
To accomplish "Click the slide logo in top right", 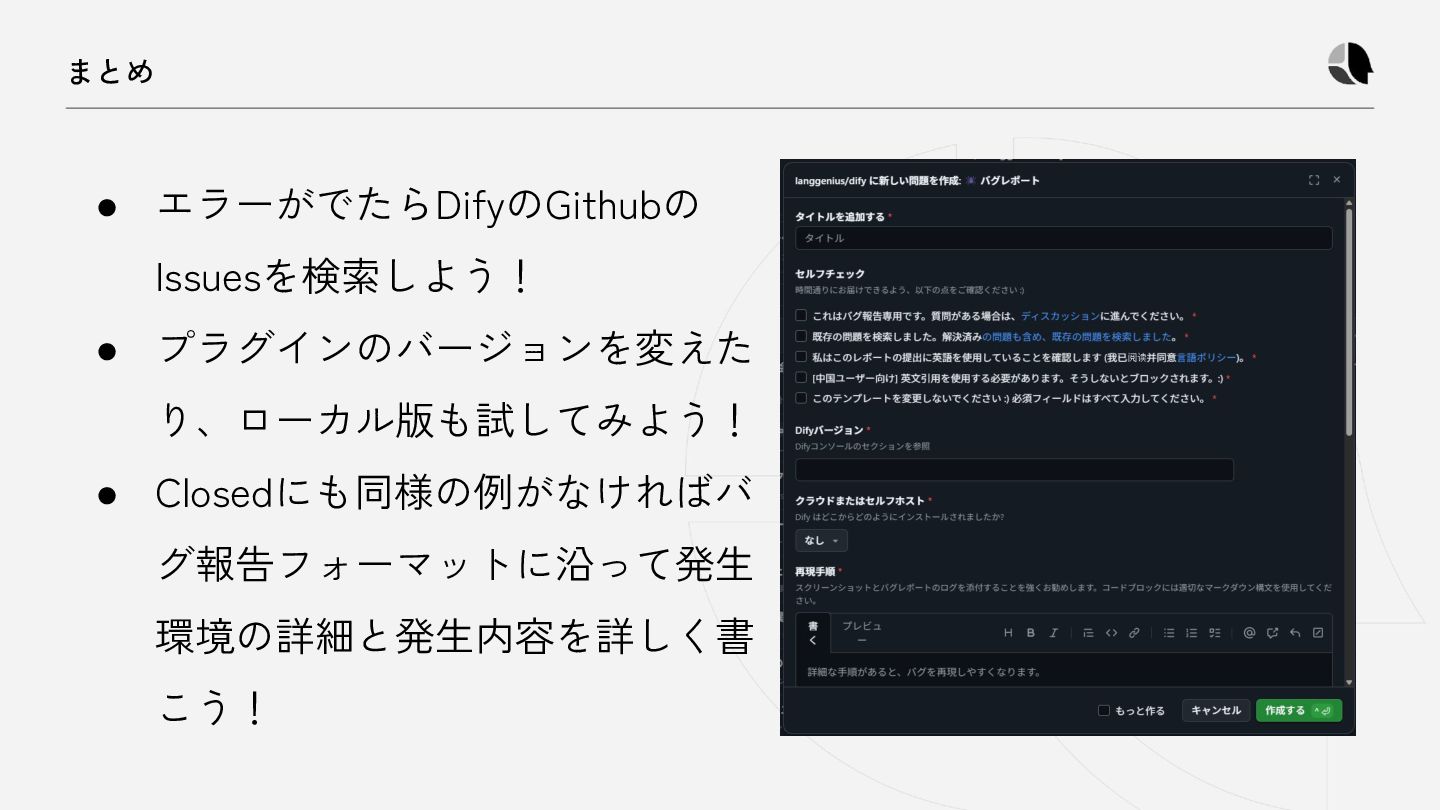I will click(1350, 64).
